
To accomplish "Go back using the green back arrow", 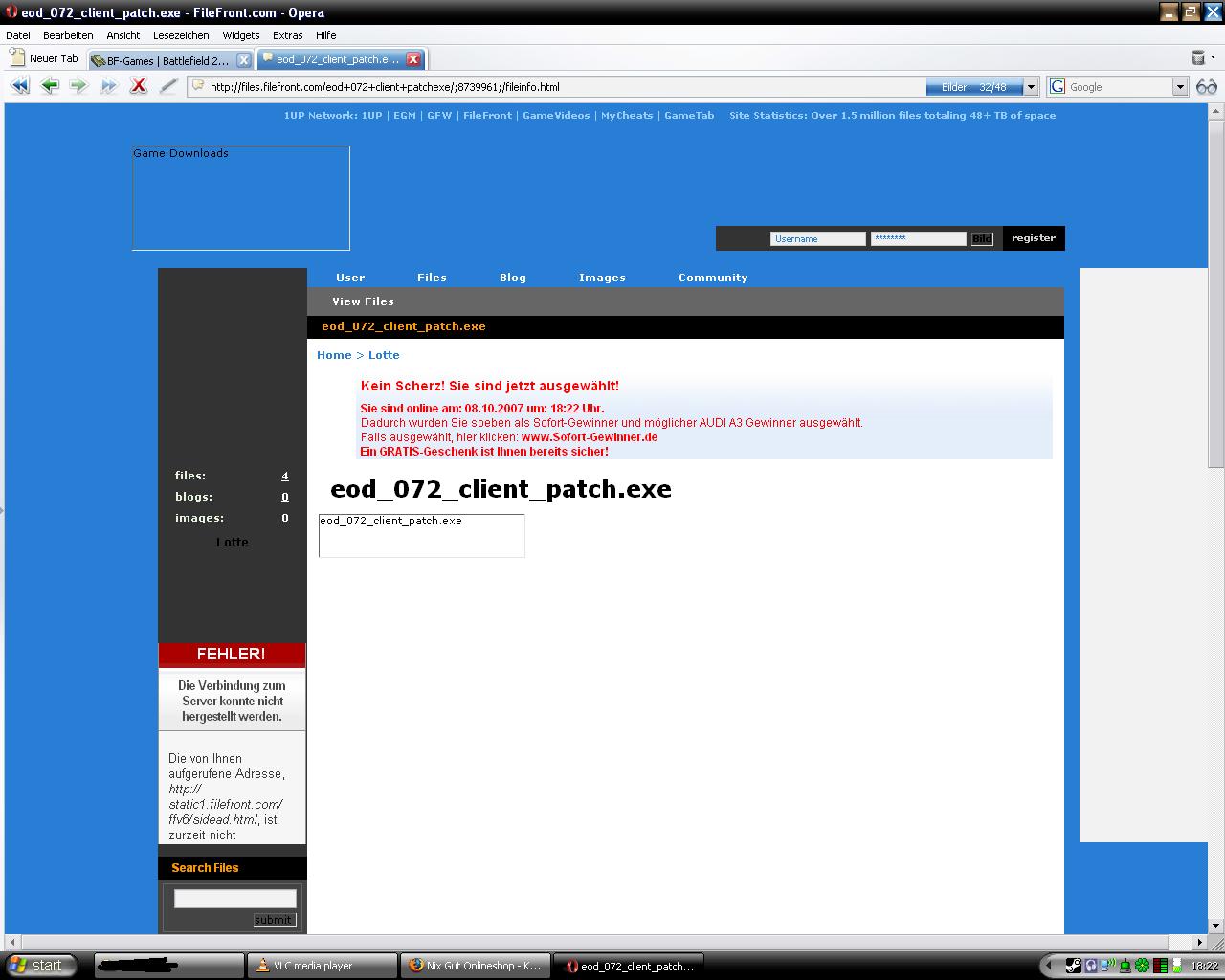I will [x=50, y=86].
